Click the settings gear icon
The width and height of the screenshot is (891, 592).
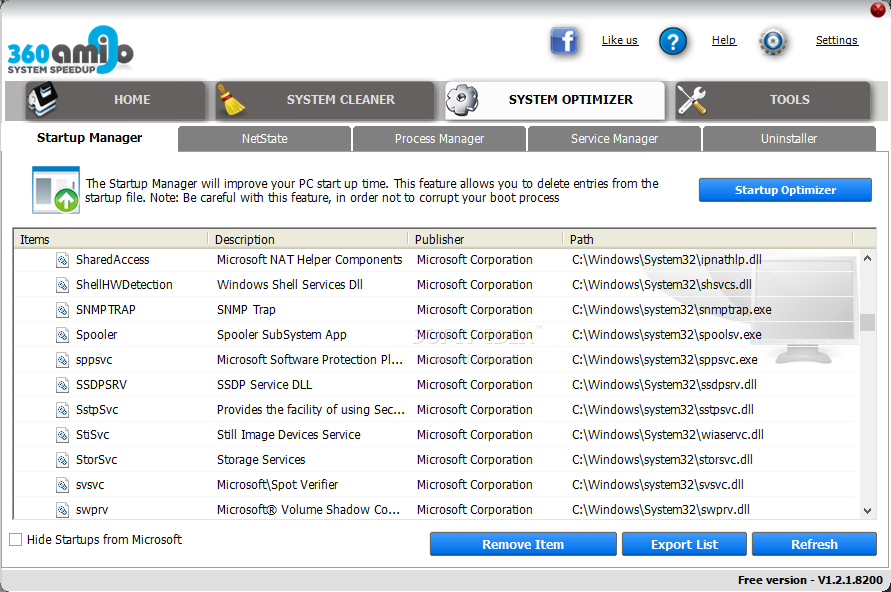773,41
